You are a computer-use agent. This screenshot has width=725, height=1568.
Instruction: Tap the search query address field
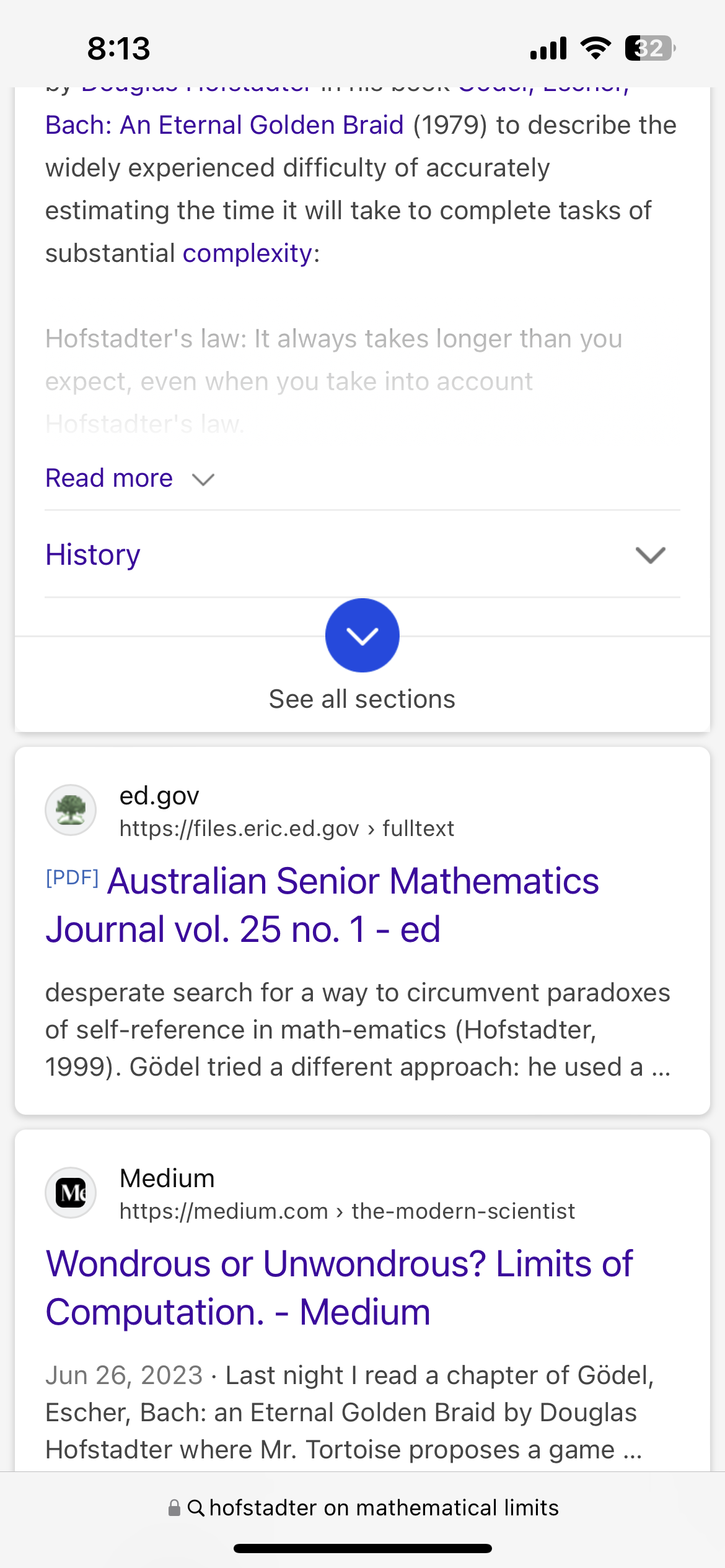[x=362, y=1508]
